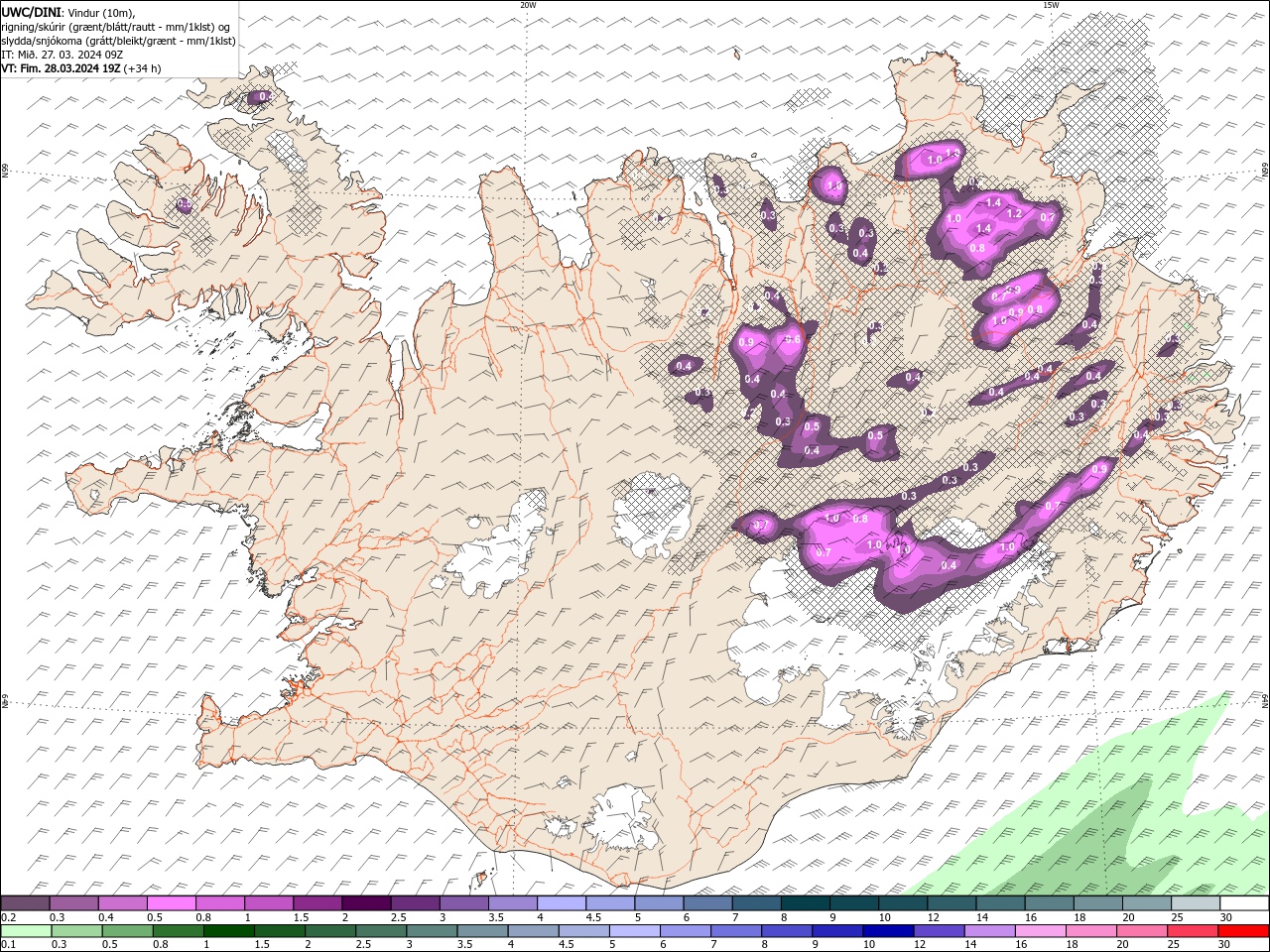This screenshot has height=952, width=1270.
Task: Click the '1.2' snowfall value on the map
Action: click(1014, 214)
